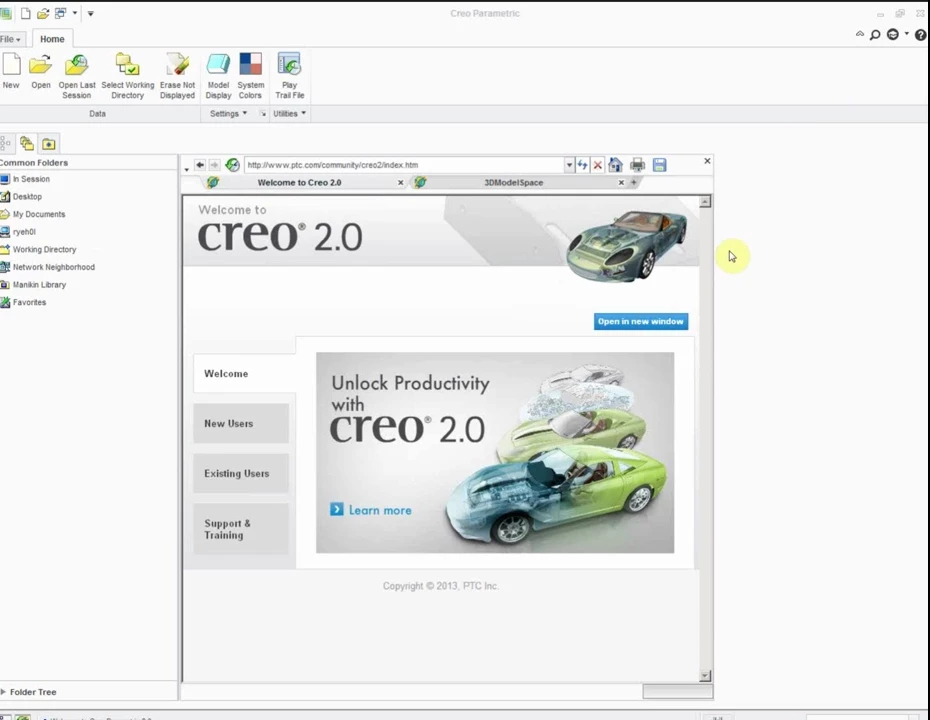Click the URL address field
The image size is (930, 720).
tap(404, 165)
